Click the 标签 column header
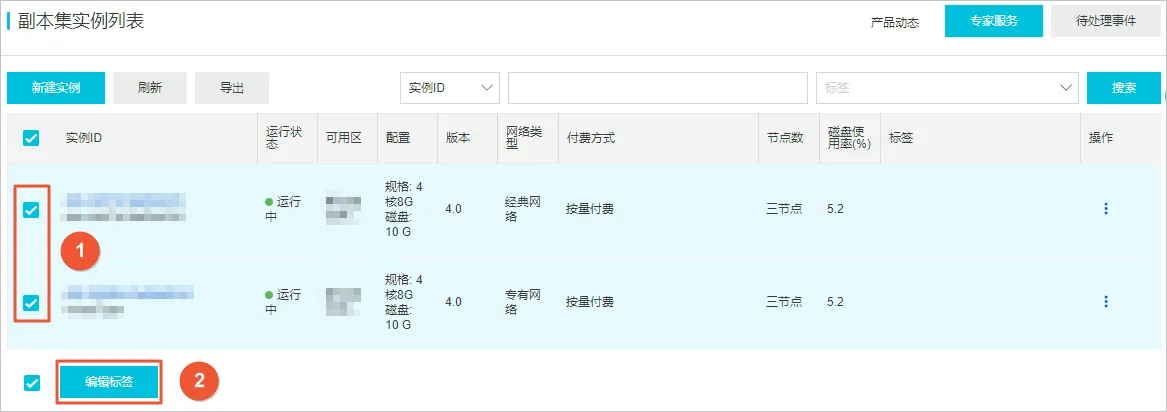 901,138
